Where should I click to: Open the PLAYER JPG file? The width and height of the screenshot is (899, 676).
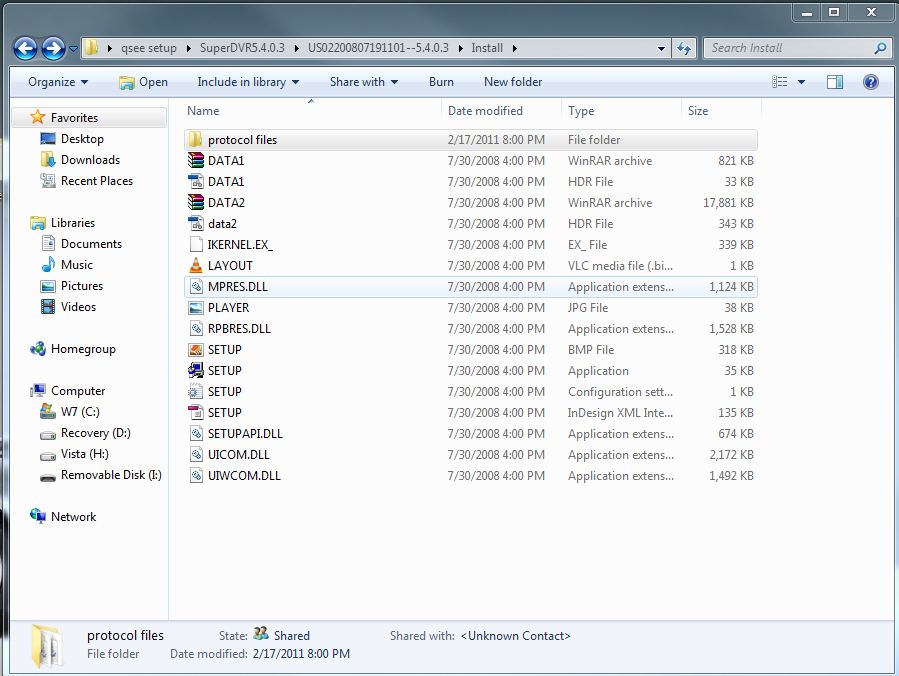(x=228, y=308)
